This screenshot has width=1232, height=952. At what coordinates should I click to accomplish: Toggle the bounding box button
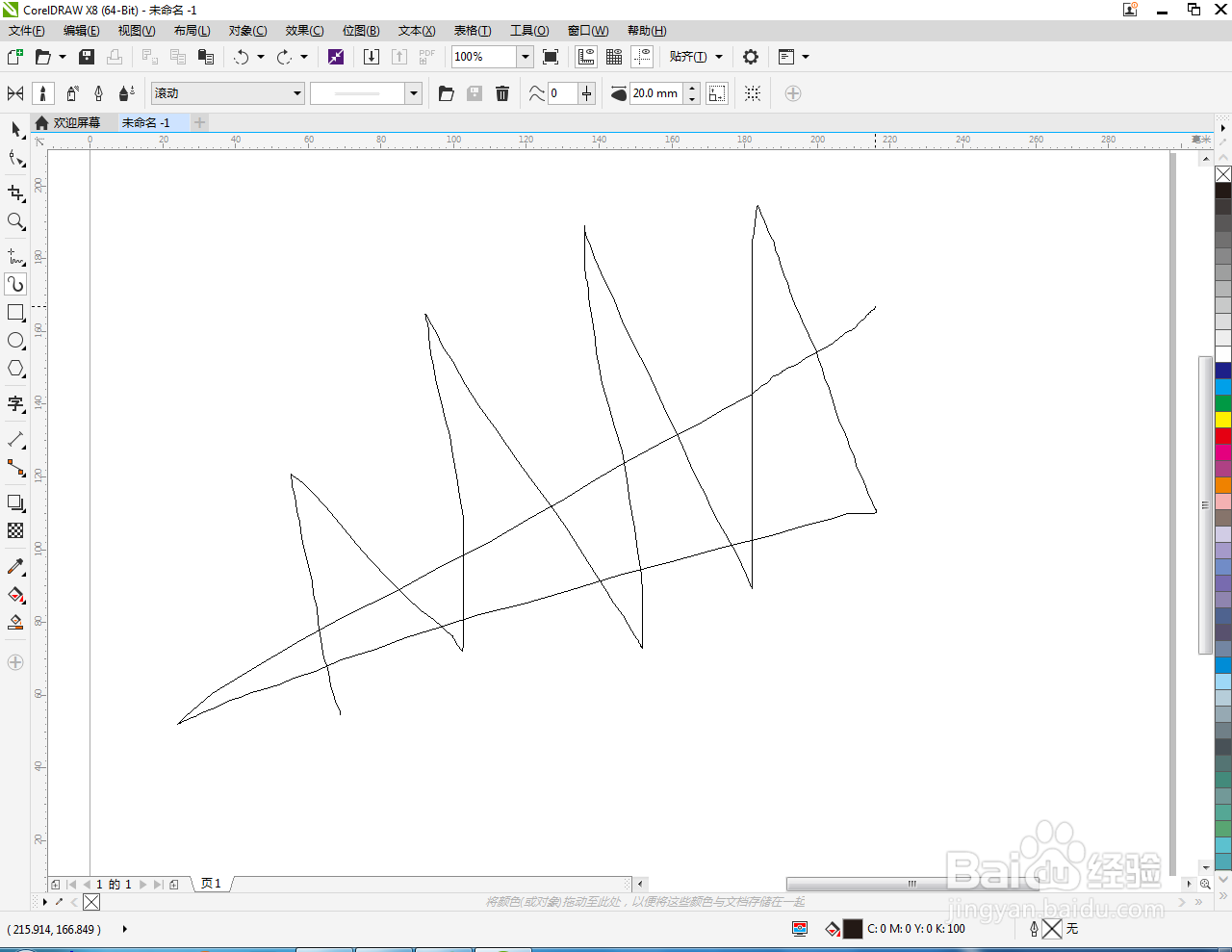tap(753, 93)
